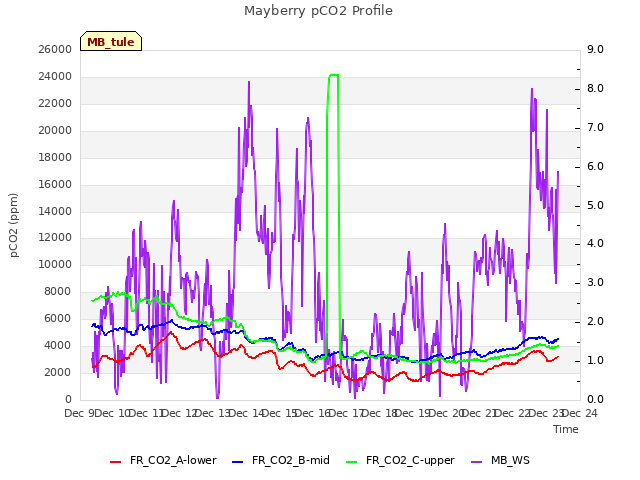Click the 2000 left axis tick label
The width and height of the screenshot is (640, 480).
point(58,372)
